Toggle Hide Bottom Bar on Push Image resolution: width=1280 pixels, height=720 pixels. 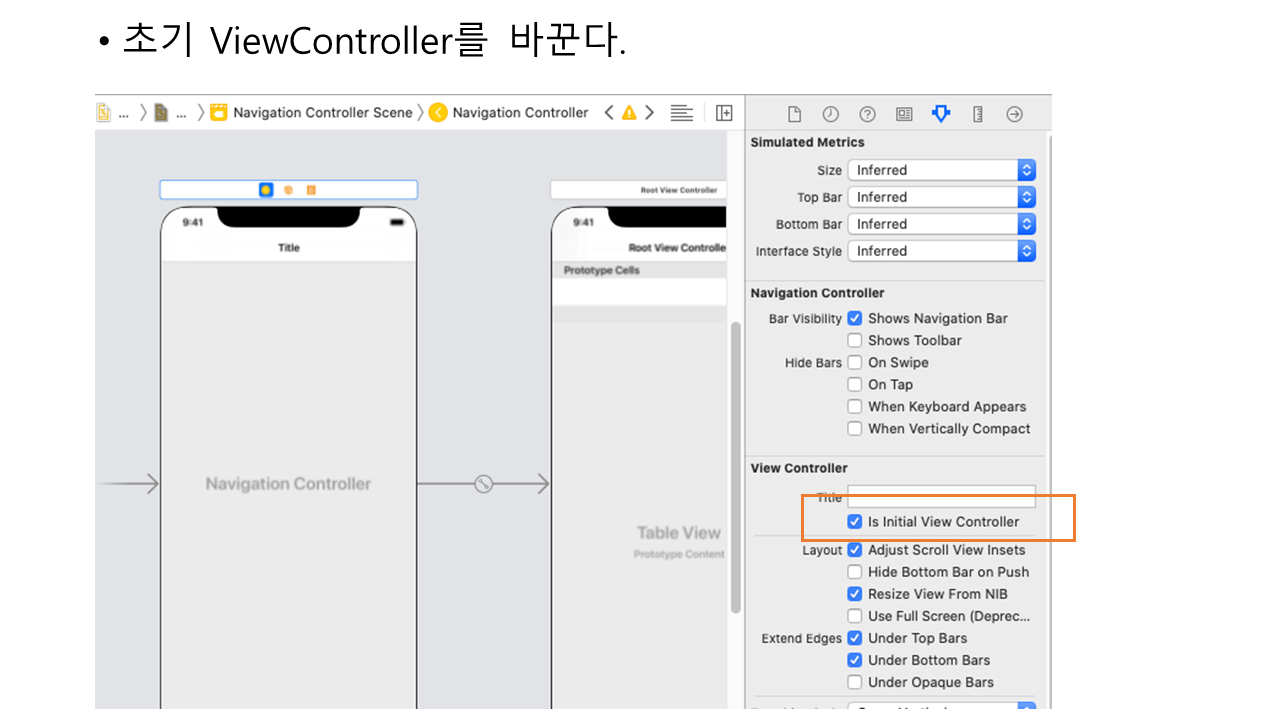pos(855,572)
